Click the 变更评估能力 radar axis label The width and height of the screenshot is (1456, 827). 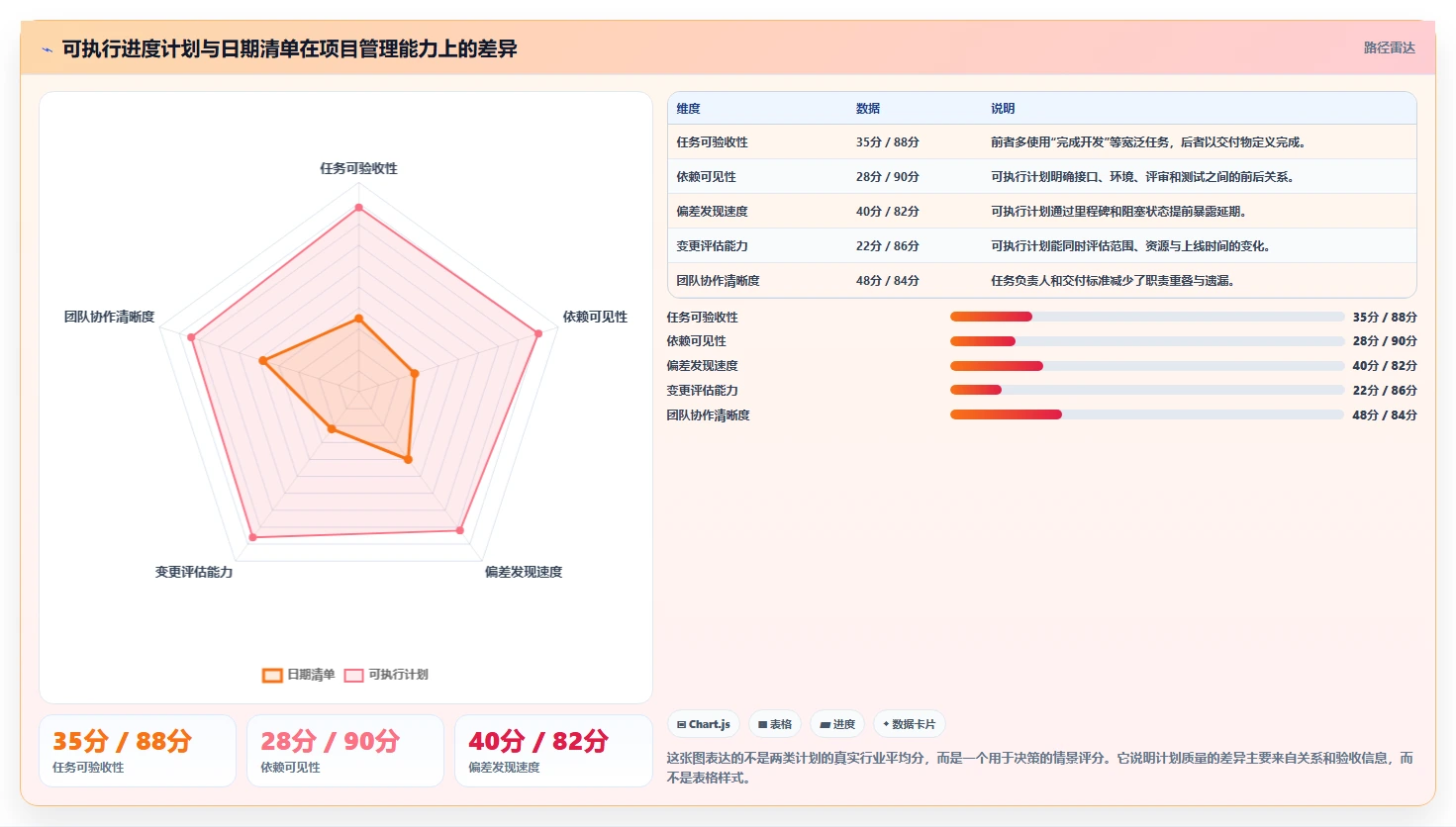pos(194,572)
